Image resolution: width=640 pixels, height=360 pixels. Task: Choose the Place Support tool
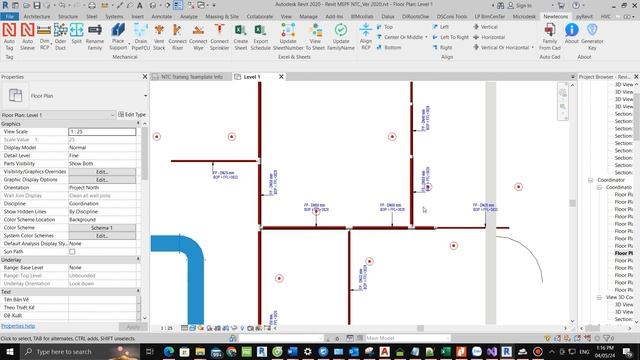click(x=118, y=37)
